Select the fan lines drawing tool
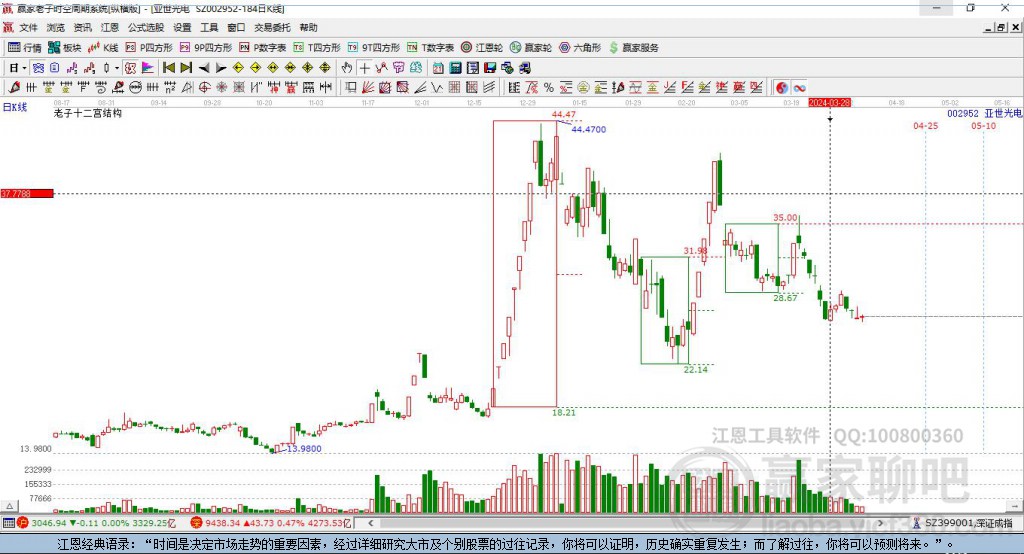1024x554 pixels. point(368,88)
